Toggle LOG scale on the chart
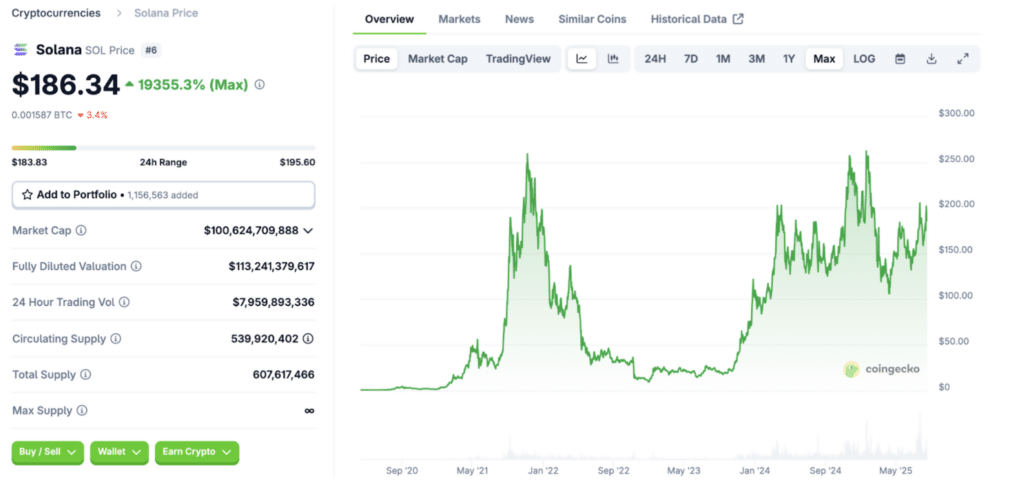1024x481 pixels. (864, 59)
